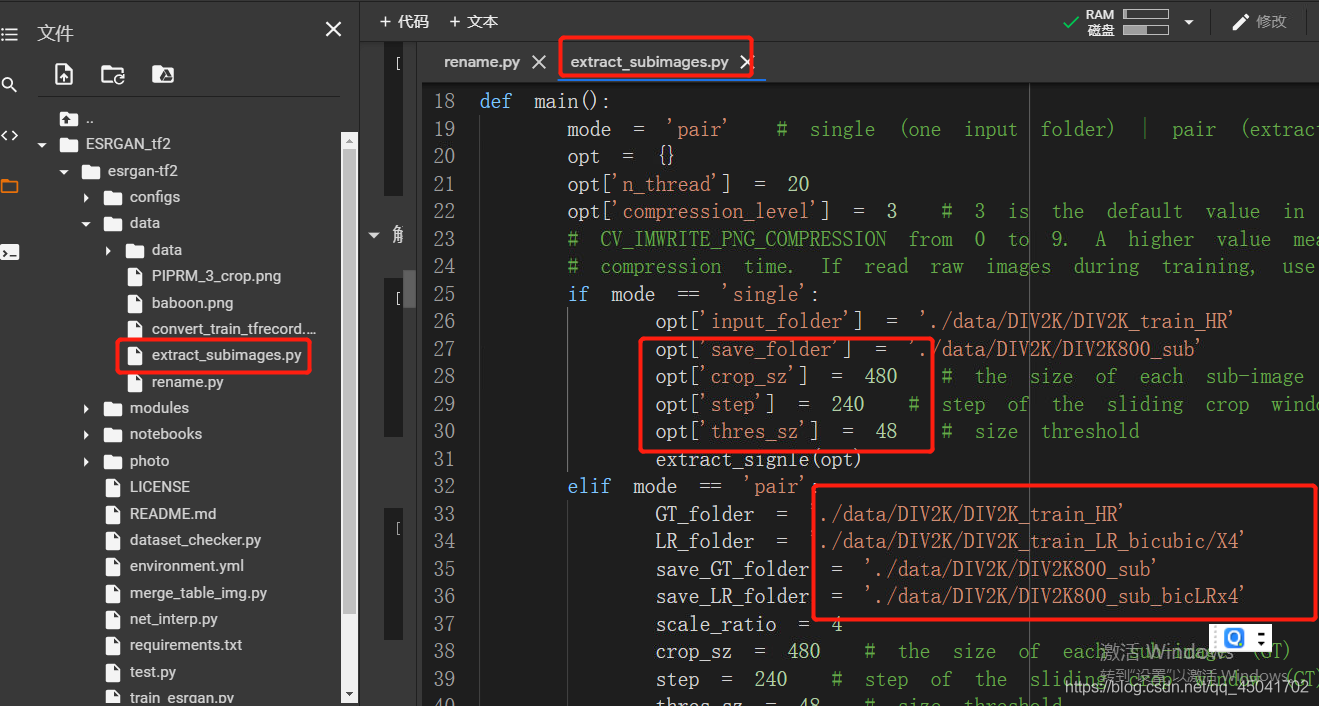
Task: Open the code snippets icon in left sidebar
Action: point(9,136)
